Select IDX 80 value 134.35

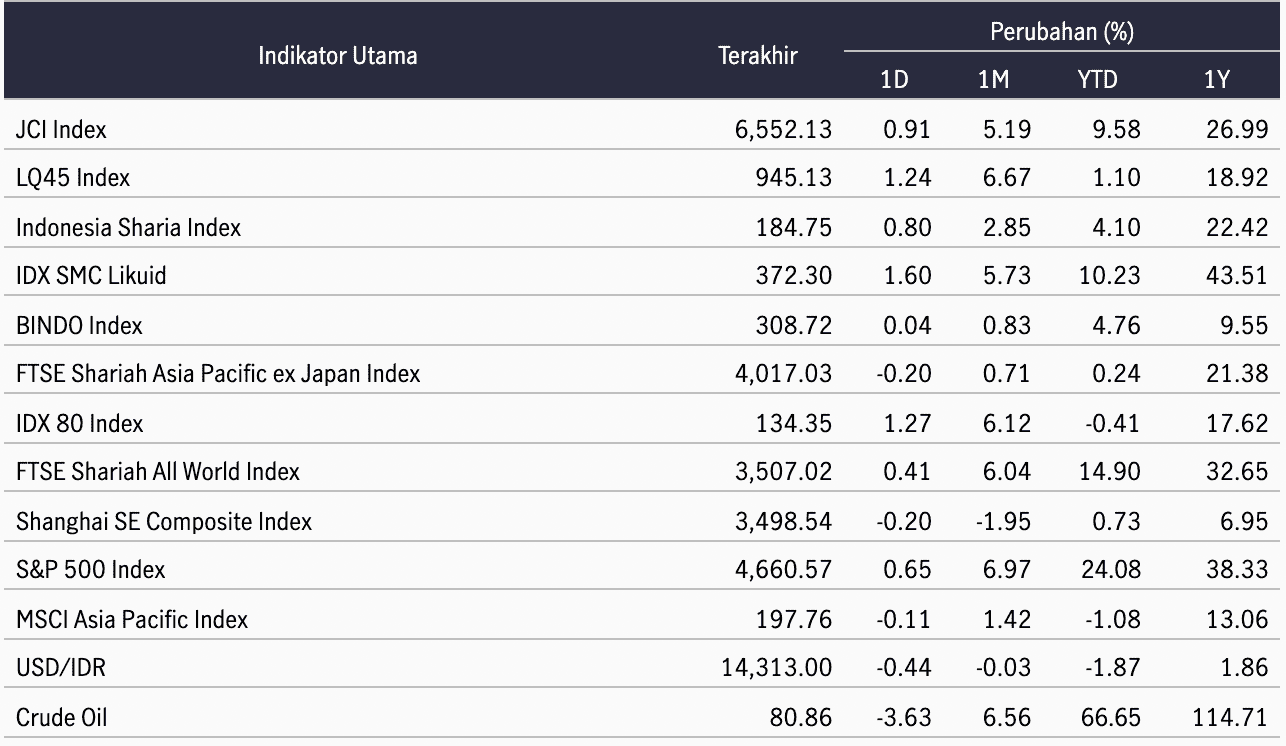pyautogui.click(x=795, y=423)
